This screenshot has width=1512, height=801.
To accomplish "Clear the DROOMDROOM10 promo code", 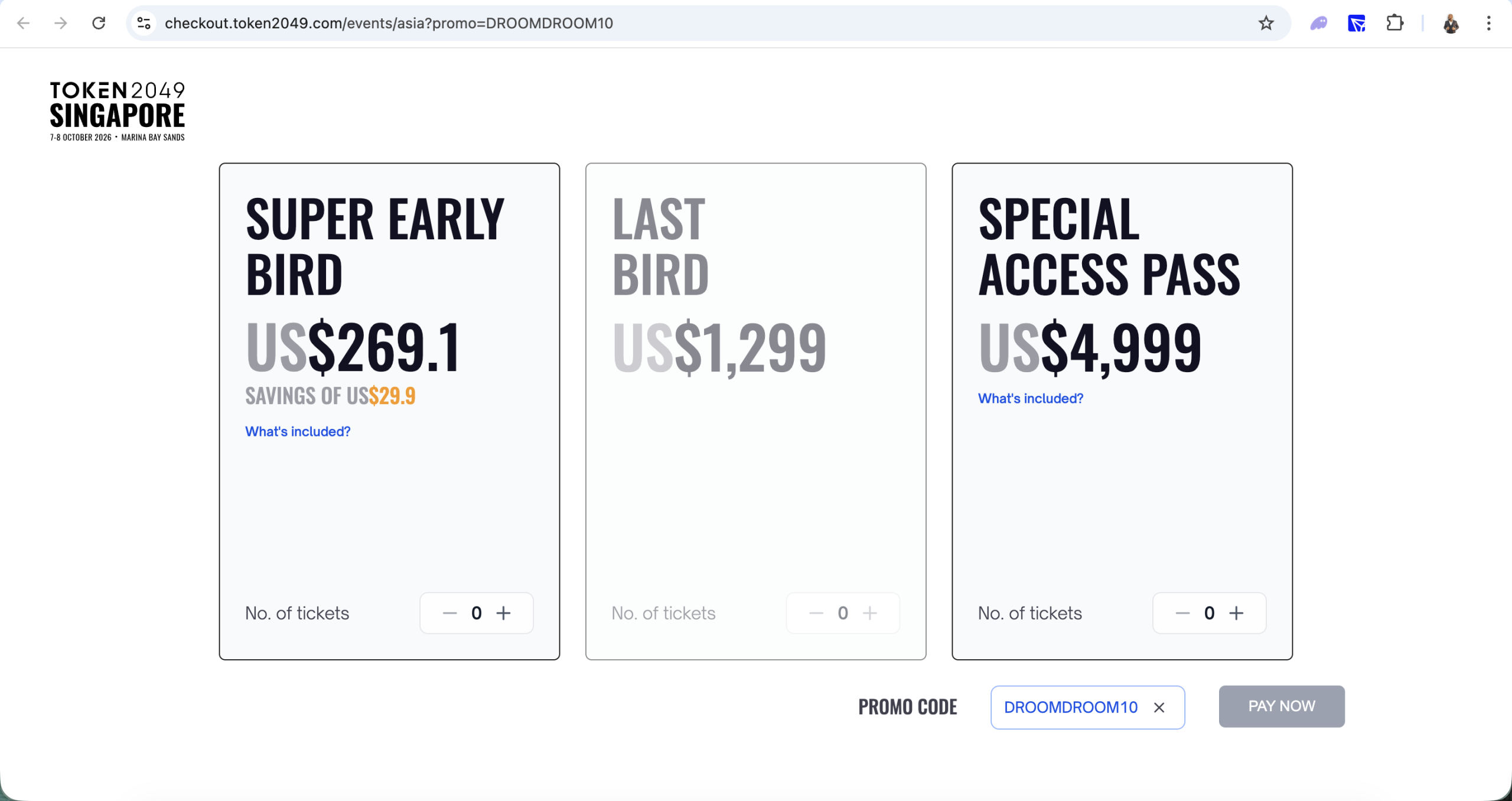I will point(1159,707).
